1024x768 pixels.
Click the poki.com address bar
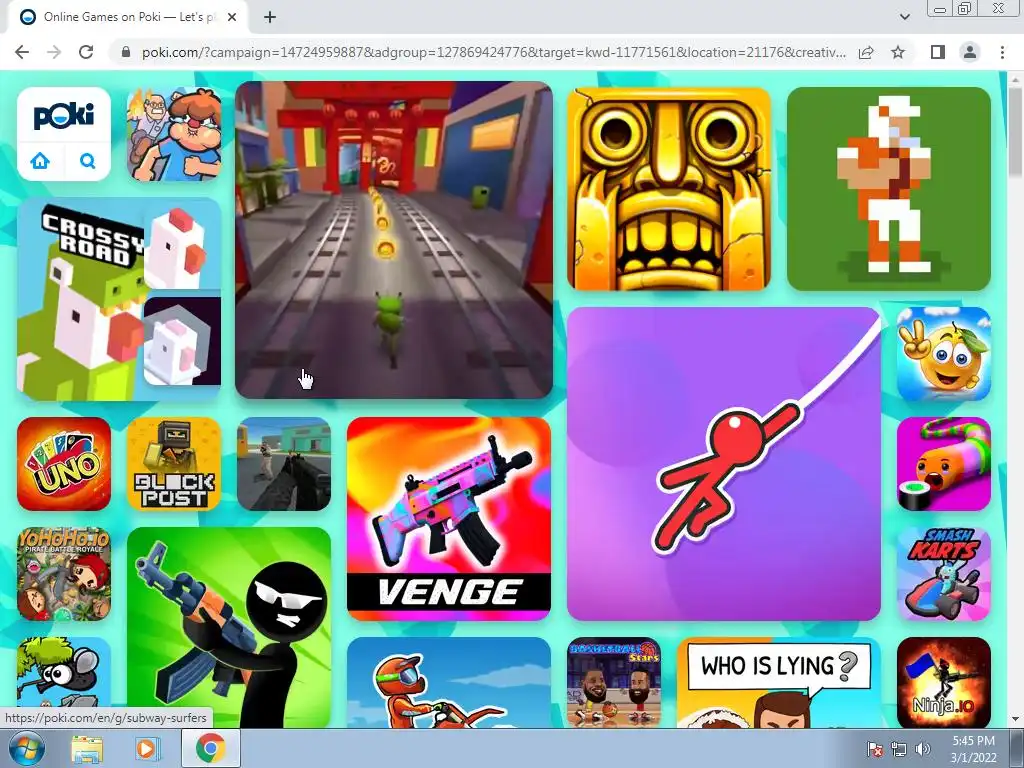pos(494,52)
